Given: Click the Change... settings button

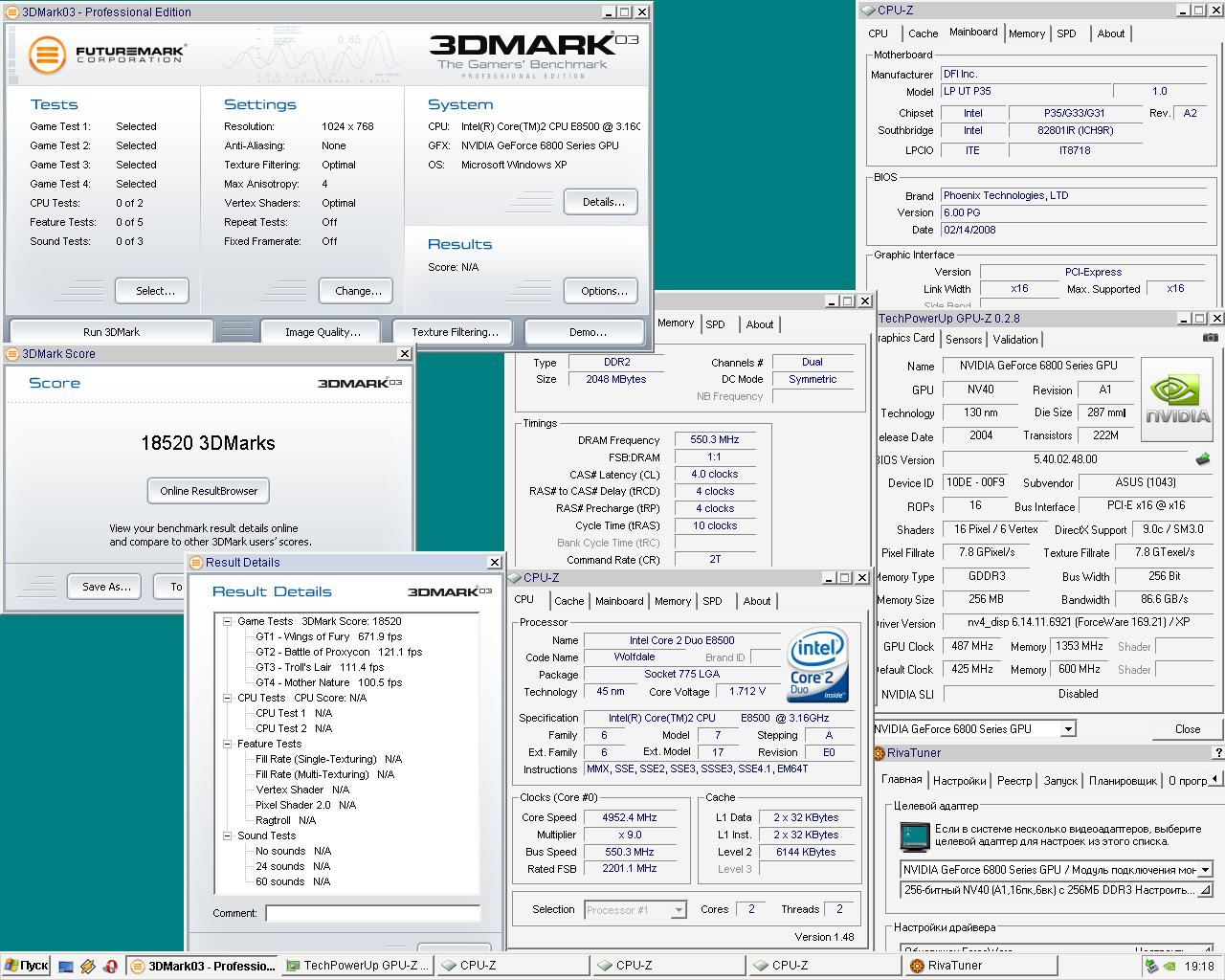Looking at the screenshot, I should point(358,291).
